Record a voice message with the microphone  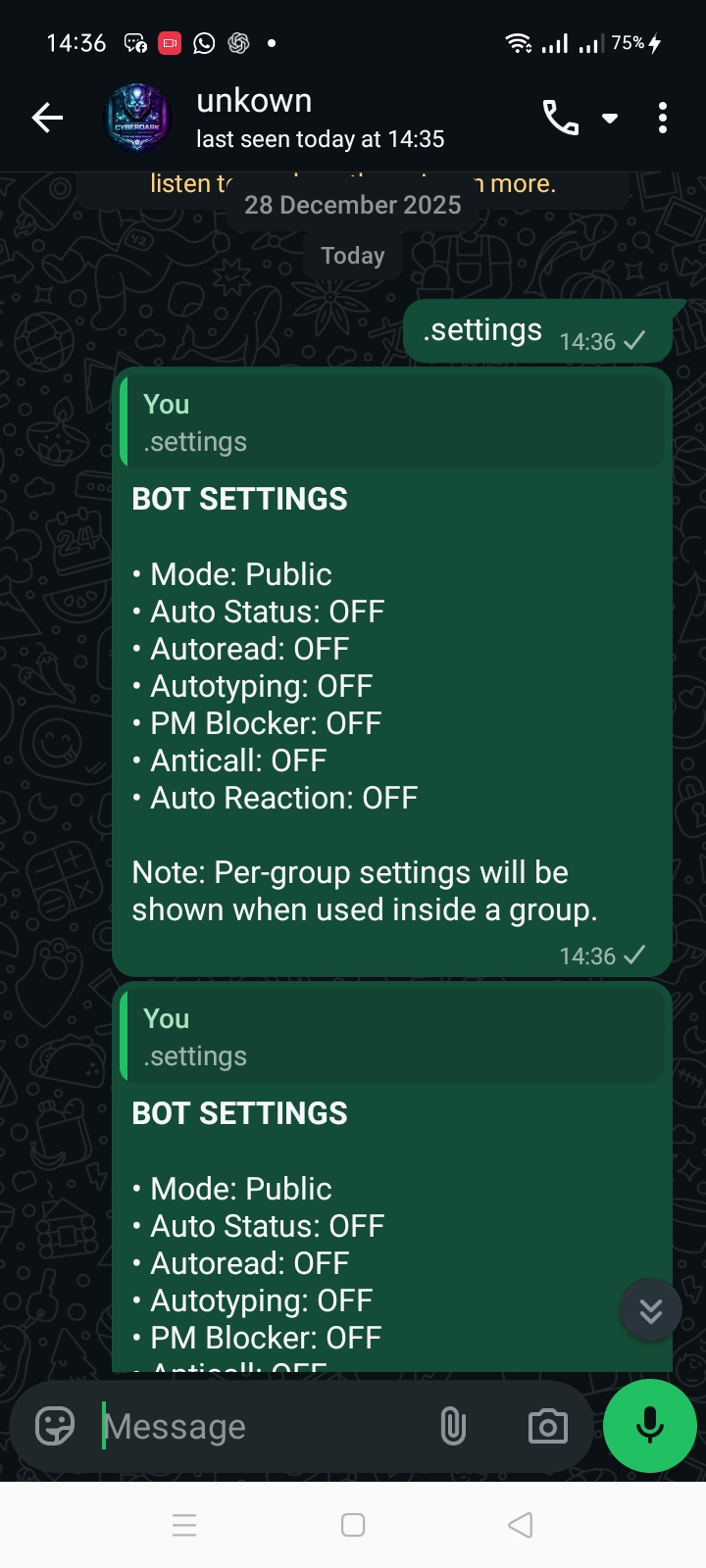[x=649, y=1426]
